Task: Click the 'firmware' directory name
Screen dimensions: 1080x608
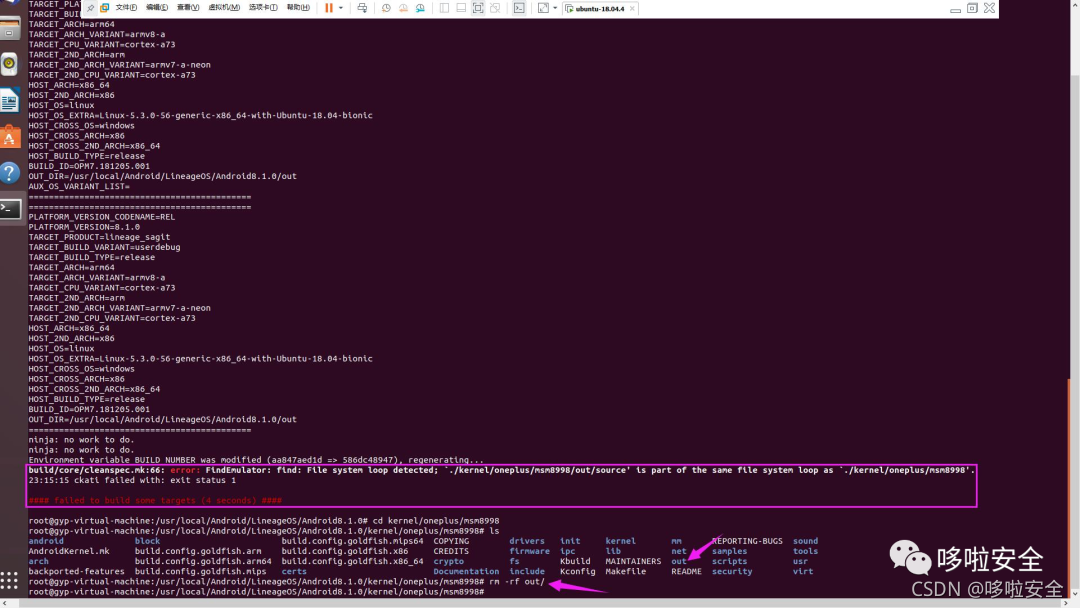Action: click(530, 552)
